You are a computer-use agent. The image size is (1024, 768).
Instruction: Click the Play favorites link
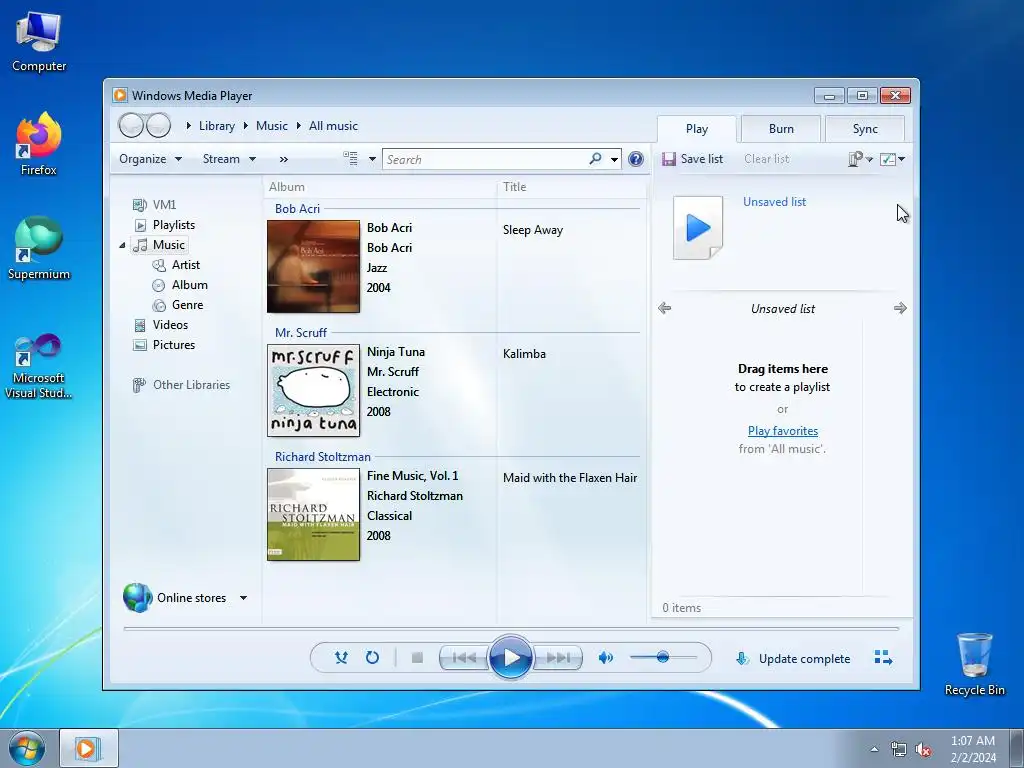[783, 431]
